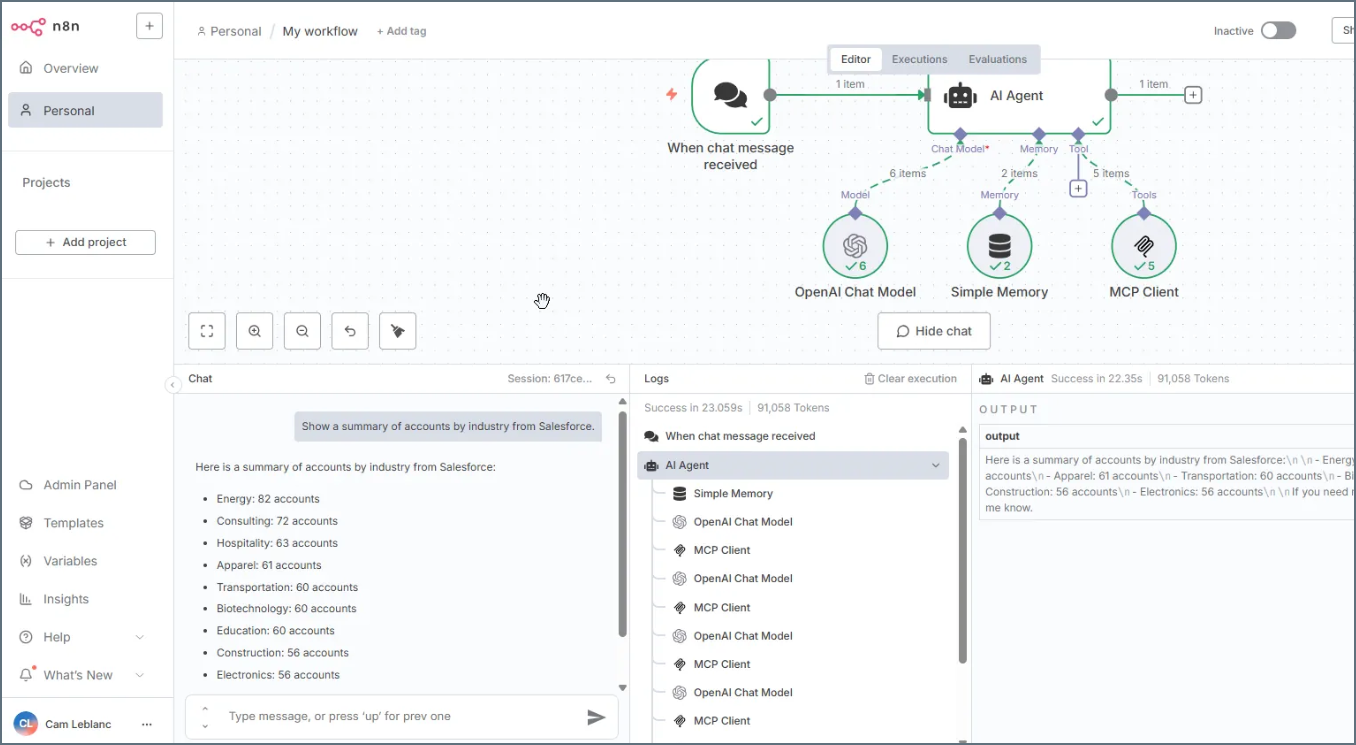Click the undo/reset zoom button

(350, 331)
